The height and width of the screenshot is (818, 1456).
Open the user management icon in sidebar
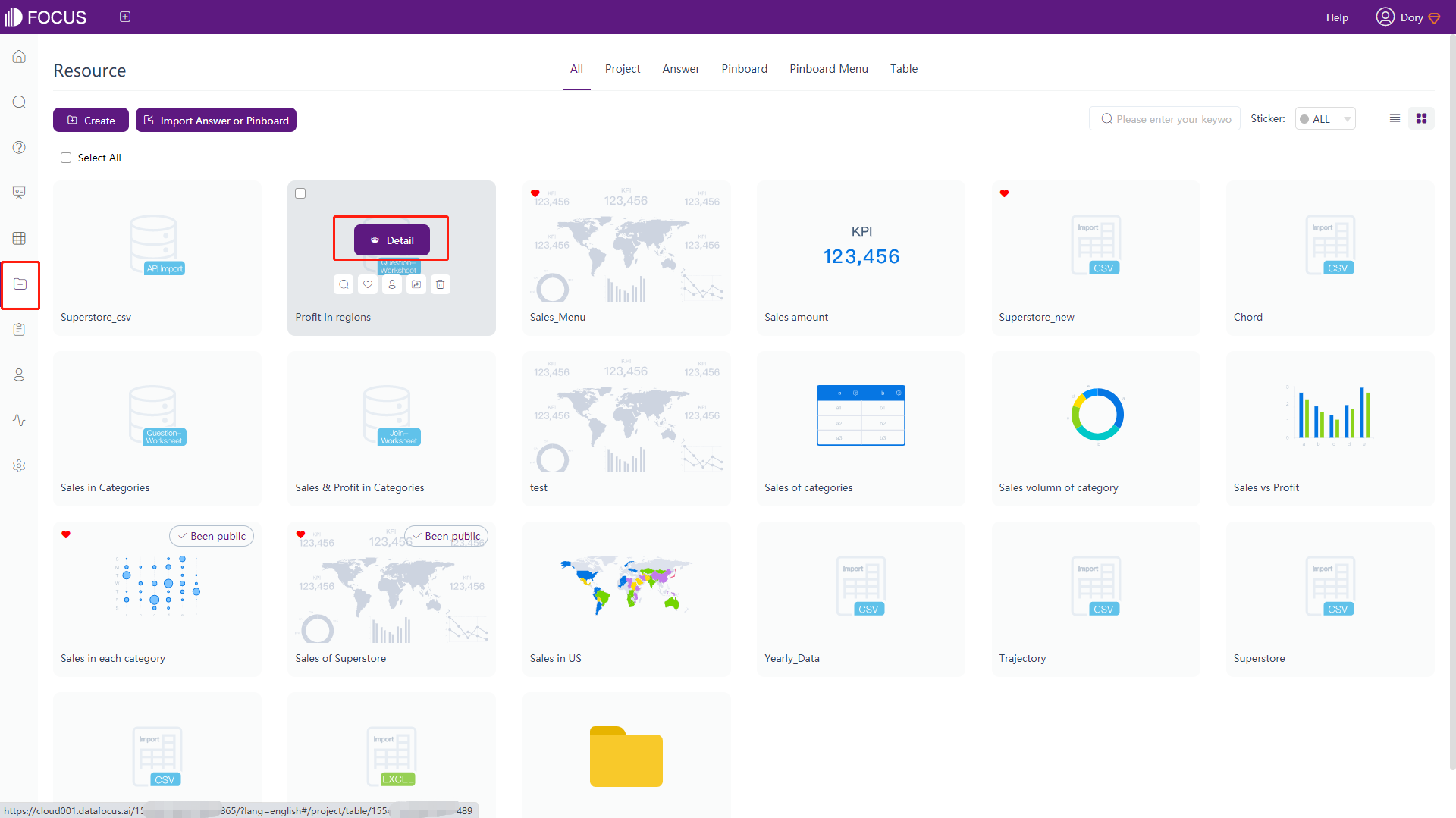(x=20, y=375)
